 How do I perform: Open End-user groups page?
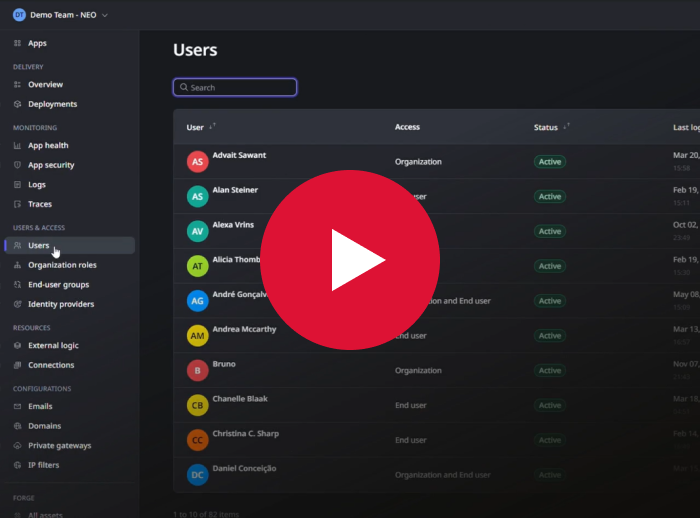point(58,284)
